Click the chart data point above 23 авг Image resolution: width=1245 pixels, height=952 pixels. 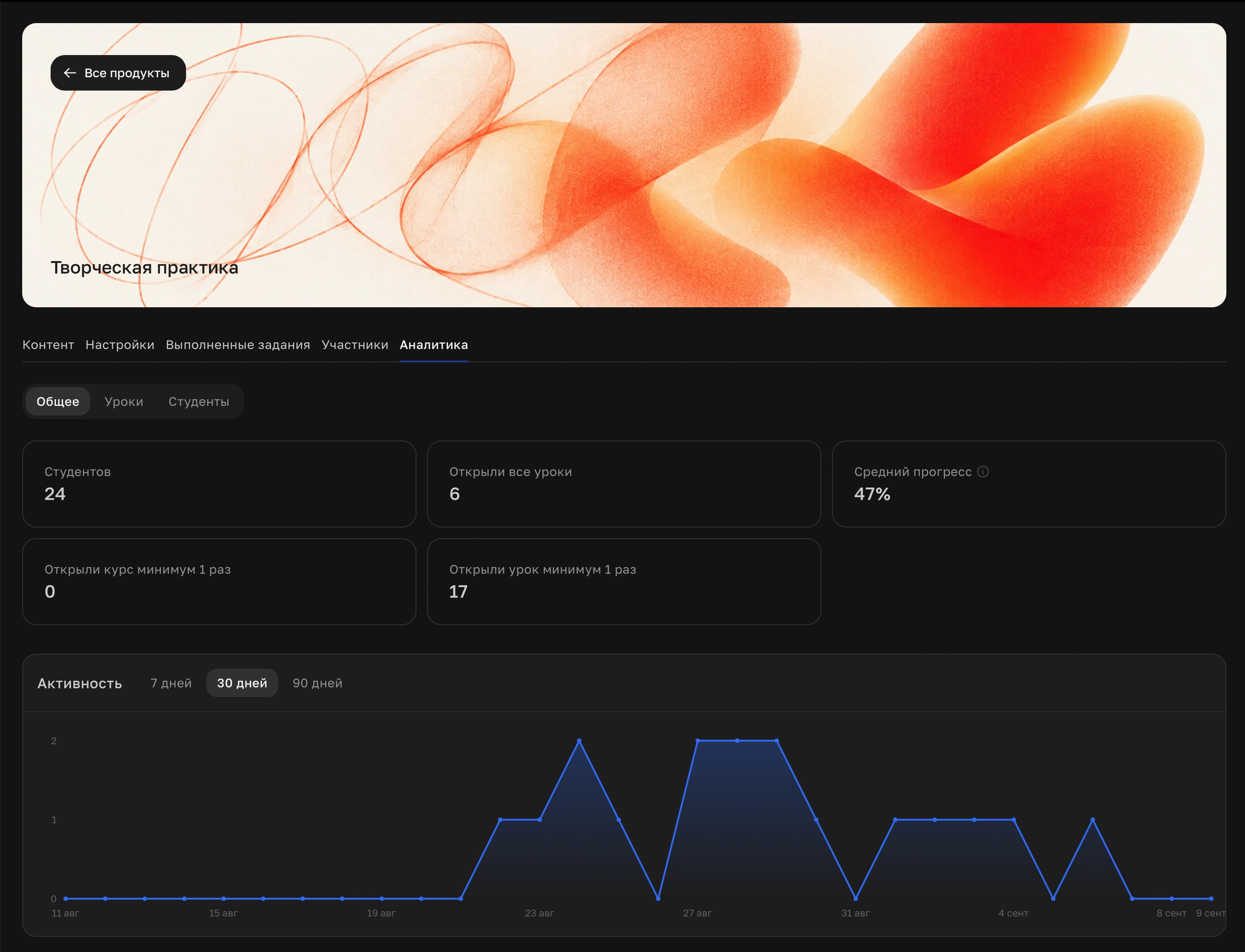(x=539, y=819)
